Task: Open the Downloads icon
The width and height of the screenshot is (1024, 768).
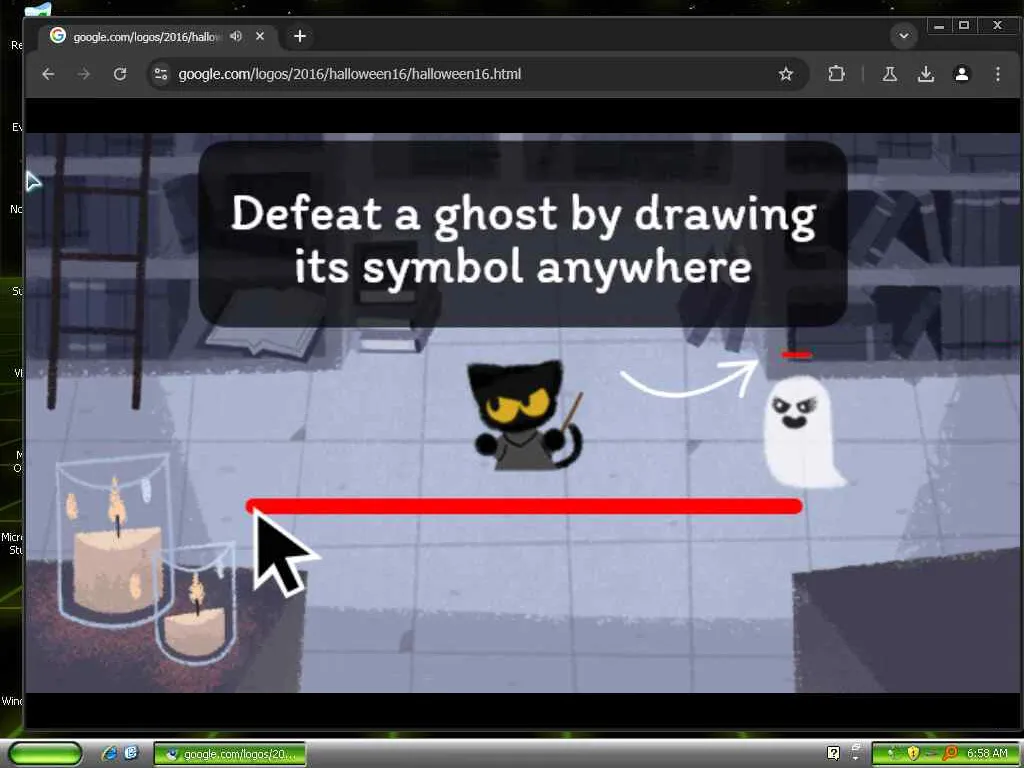Action: point(925,74)
